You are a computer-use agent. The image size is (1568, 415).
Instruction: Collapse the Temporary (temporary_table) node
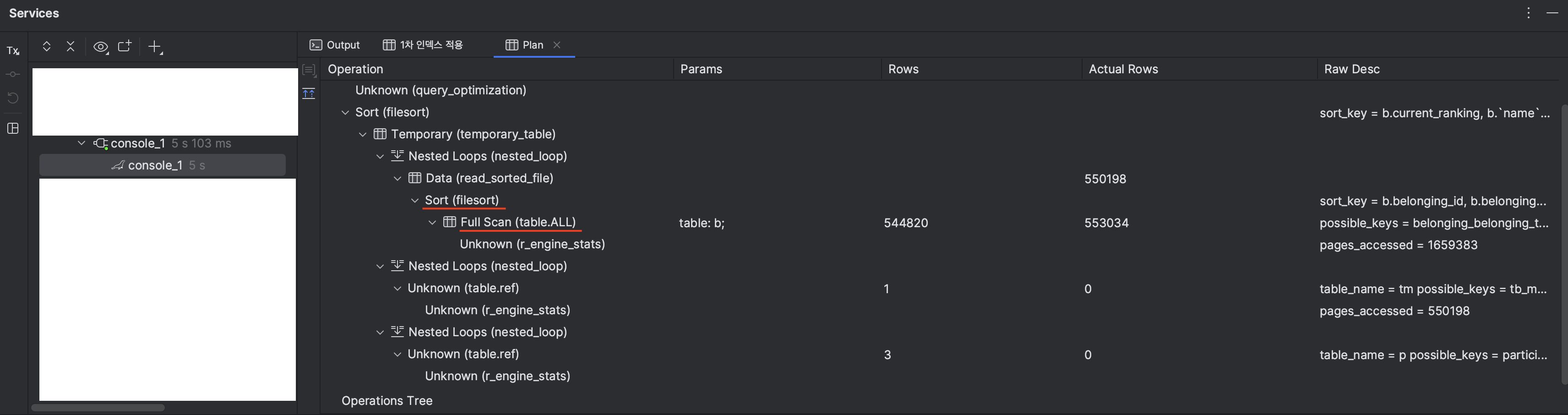coord(363,135)
